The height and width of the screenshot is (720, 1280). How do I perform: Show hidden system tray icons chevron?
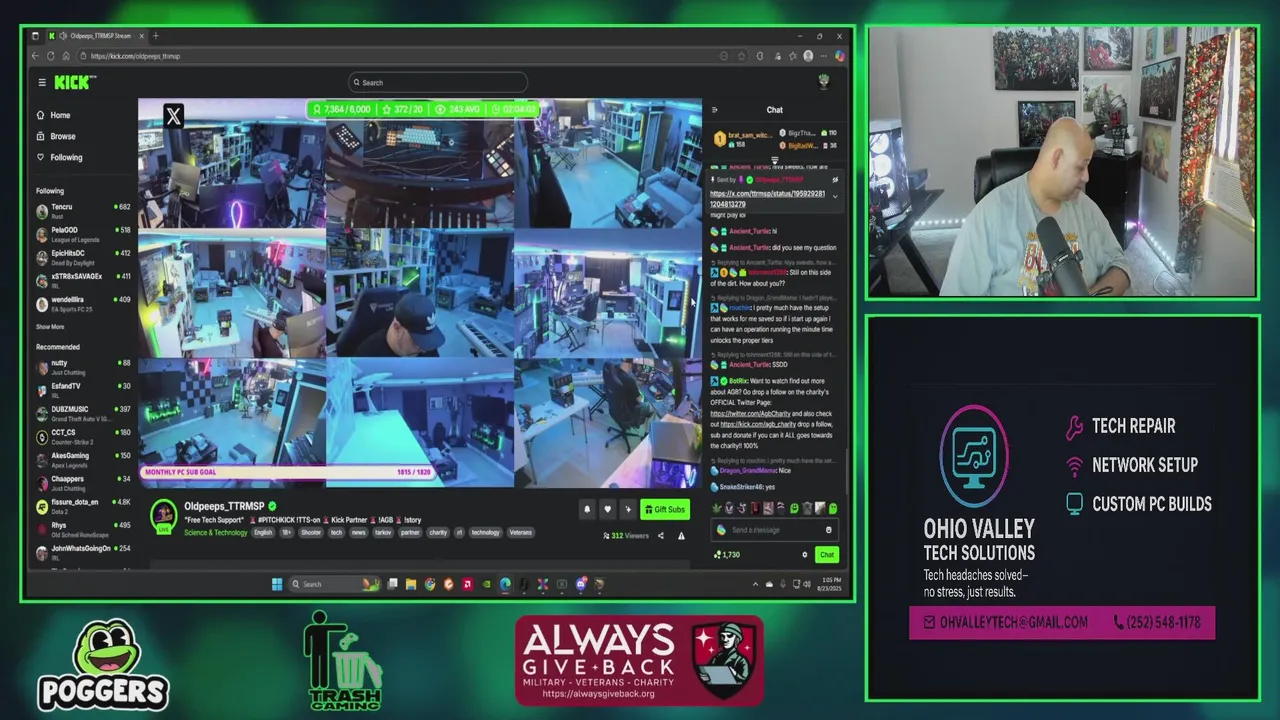pos(755,584)
